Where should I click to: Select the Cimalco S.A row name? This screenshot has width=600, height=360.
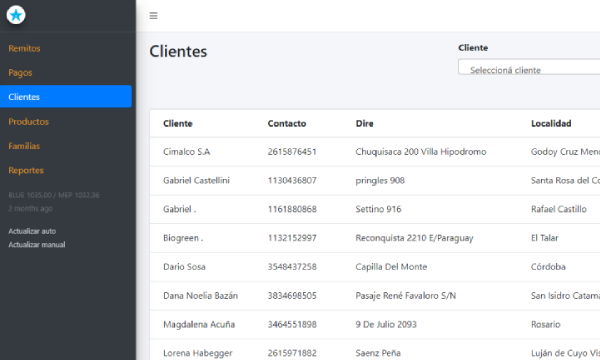(187, 152)
